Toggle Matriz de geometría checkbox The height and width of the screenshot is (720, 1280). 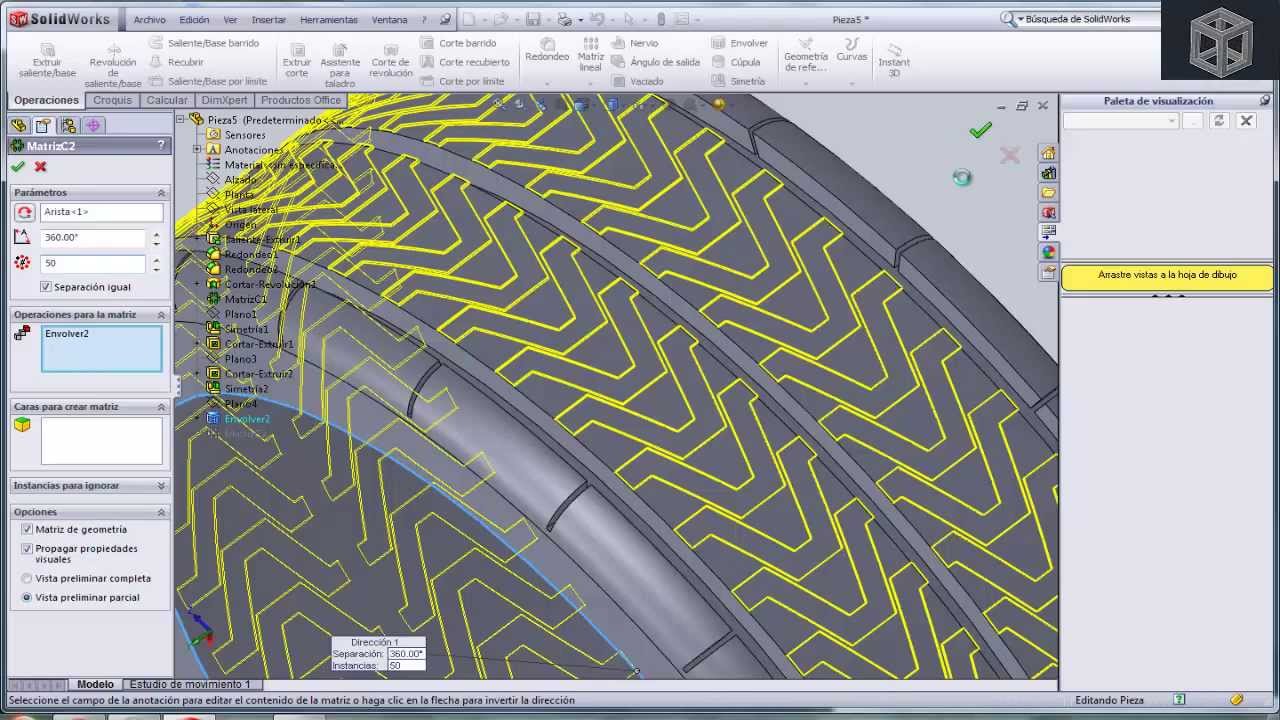pyautogui.click(x=27, y=529)
